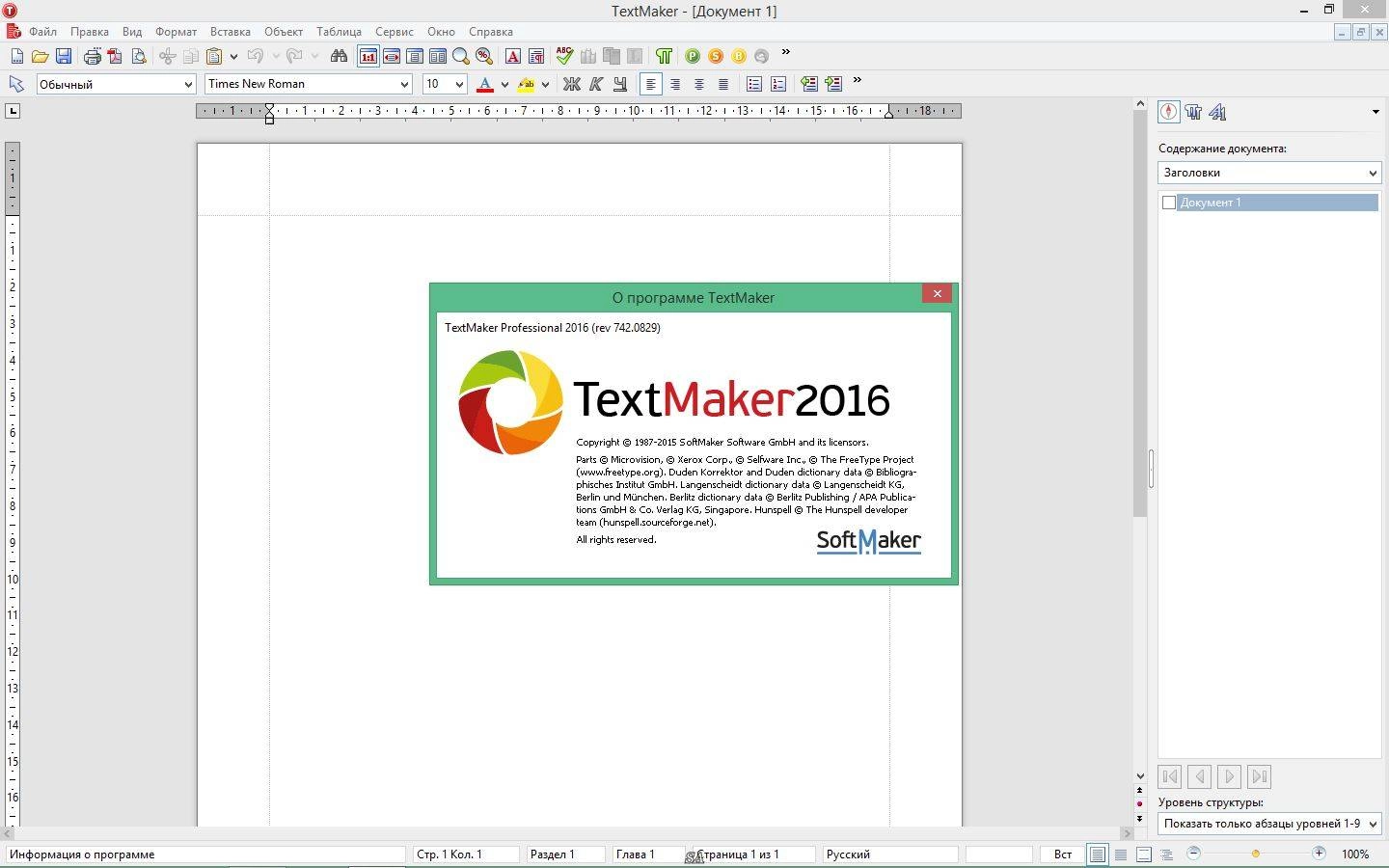This screenshot has width=1389, height=868.
Task: Open the Справка menu
Action: pyautogui.click(x=491, y=32)
